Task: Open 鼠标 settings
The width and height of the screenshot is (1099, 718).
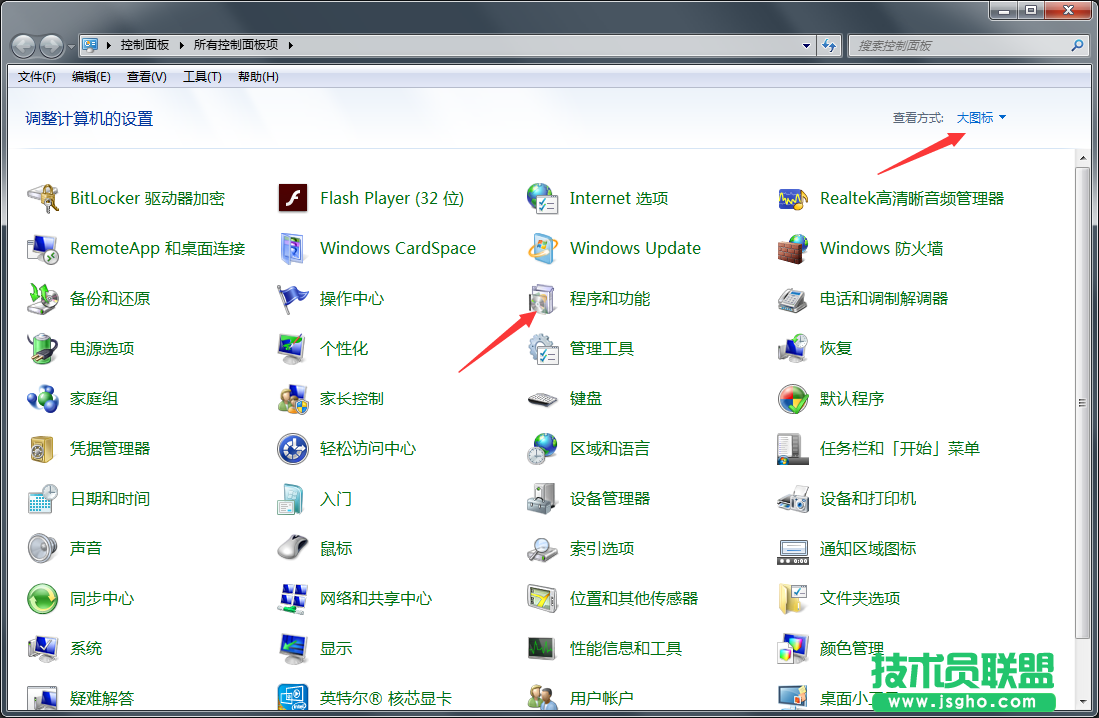Action: click(334, 548)
